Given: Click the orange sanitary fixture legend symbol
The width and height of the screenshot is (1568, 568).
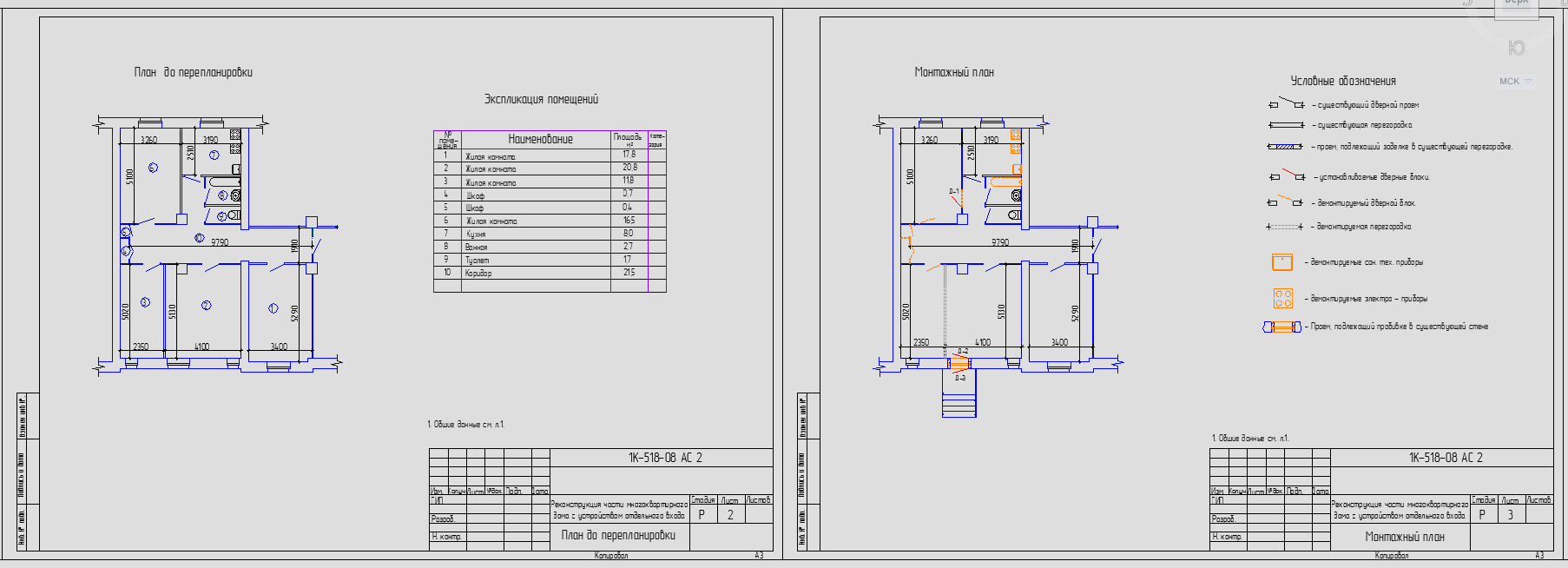Looking at the screenshot, I should (1282, 262).
